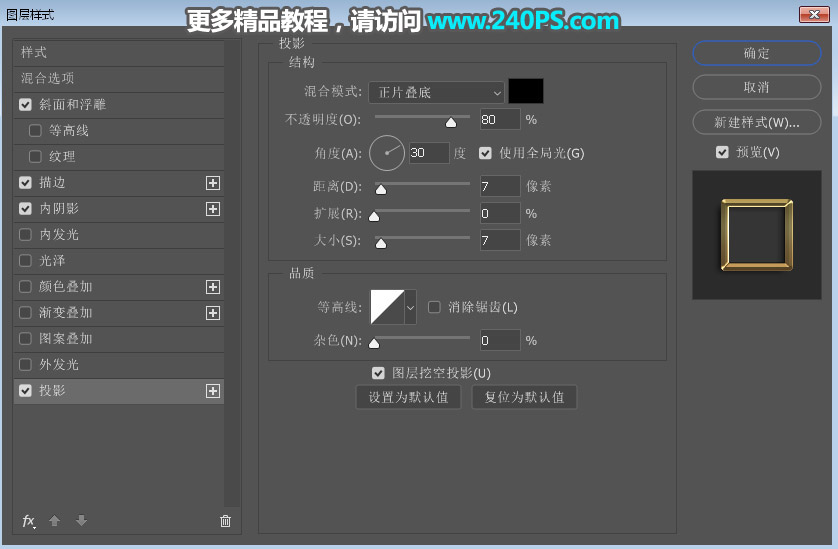Click the 确定 button
Screen dimensions: 838x549
pyautogui.click(x=756, y=53)
